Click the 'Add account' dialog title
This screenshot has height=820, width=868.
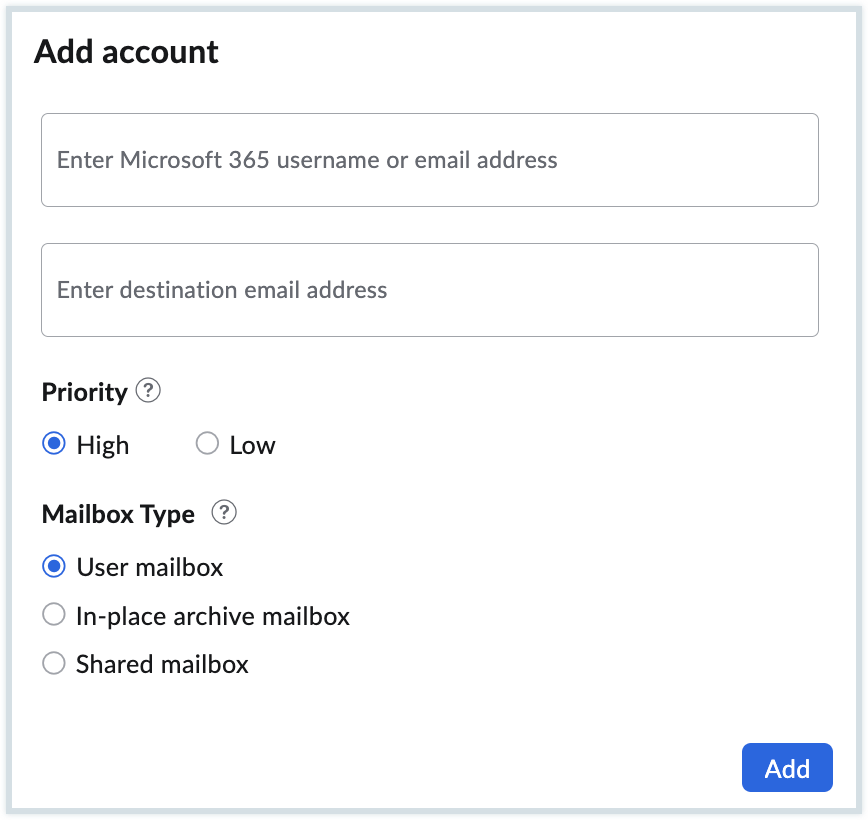(x=126, y=52)
